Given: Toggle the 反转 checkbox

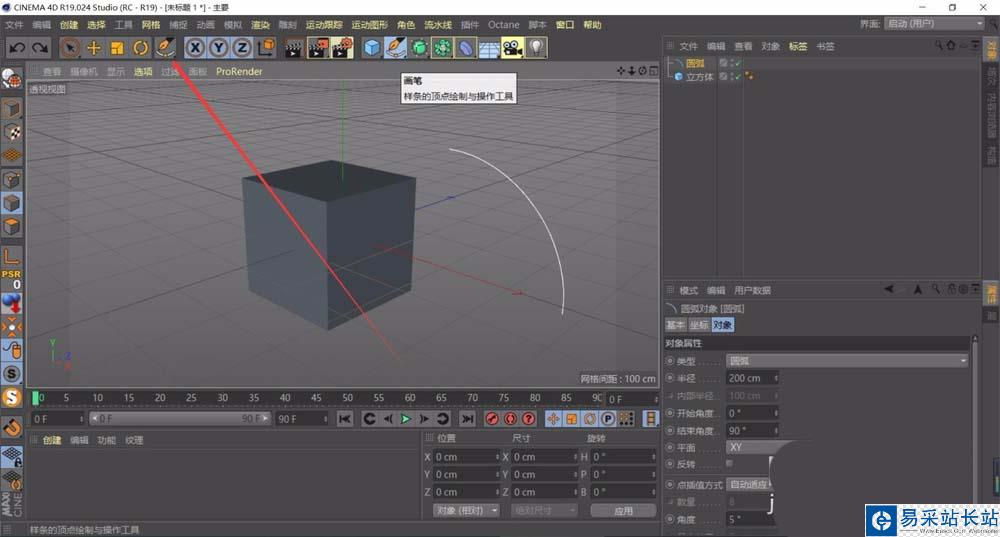Looking at the screenshot, I should click(x=729, y=464).
